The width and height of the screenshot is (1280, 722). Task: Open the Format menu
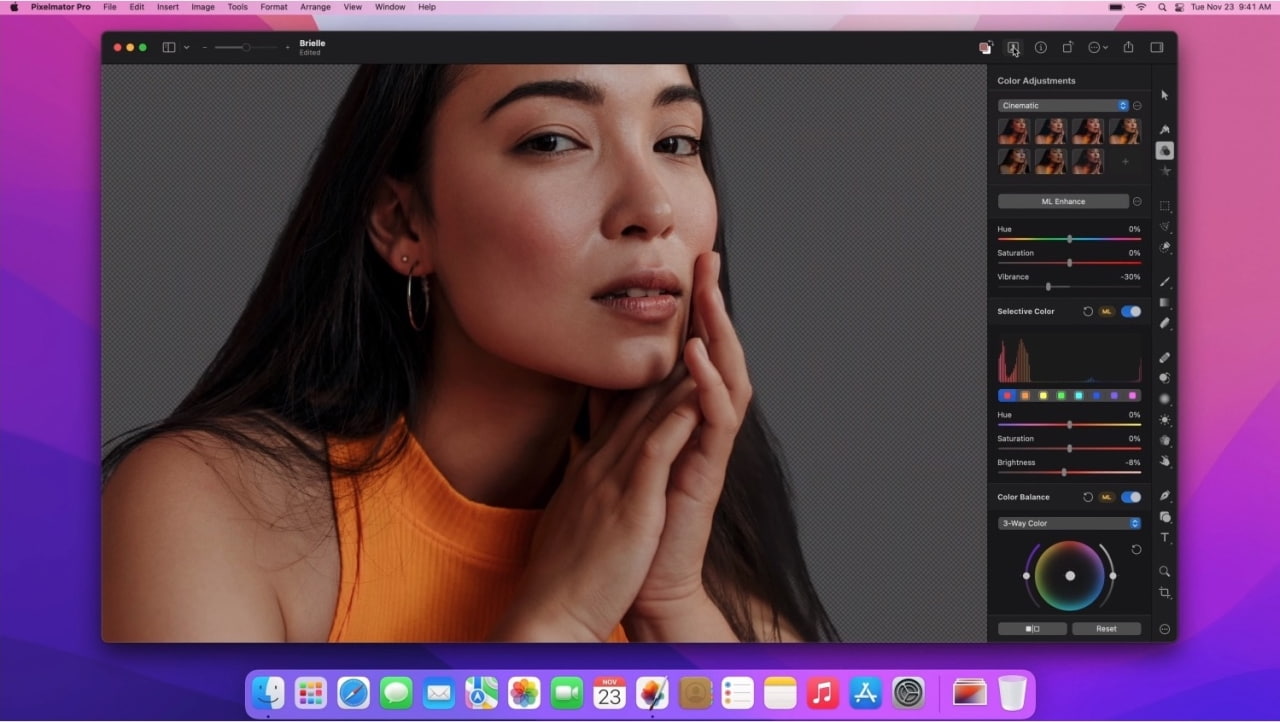pos(274,7)
